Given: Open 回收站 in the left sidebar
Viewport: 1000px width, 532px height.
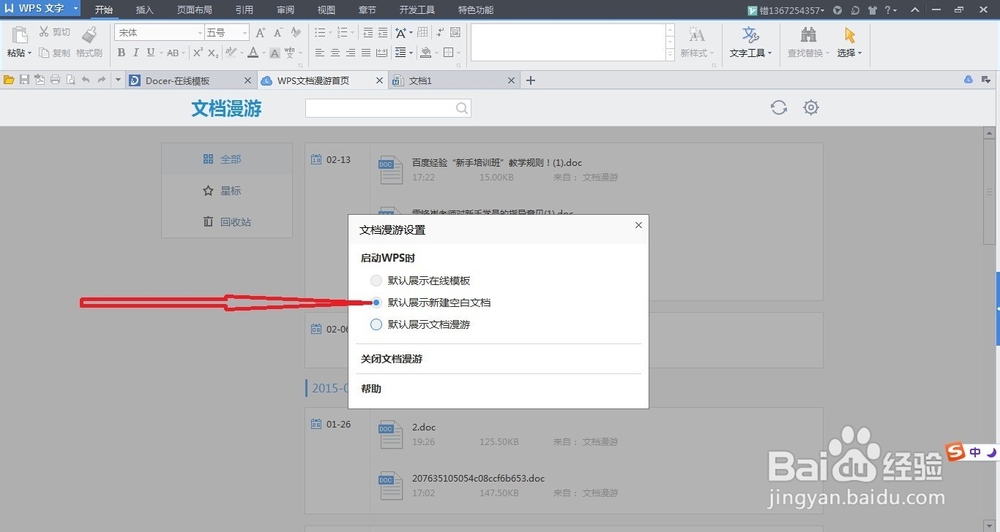Looking at the screenshot, I should coord(227,222).
